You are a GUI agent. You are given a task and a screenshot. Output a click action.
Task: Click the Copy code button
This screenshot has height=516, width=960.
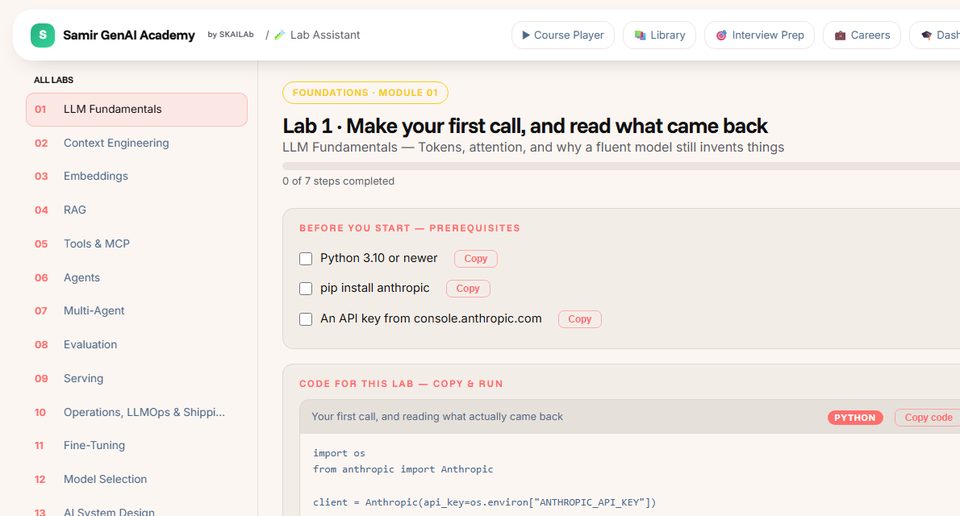tap(928, 417)
